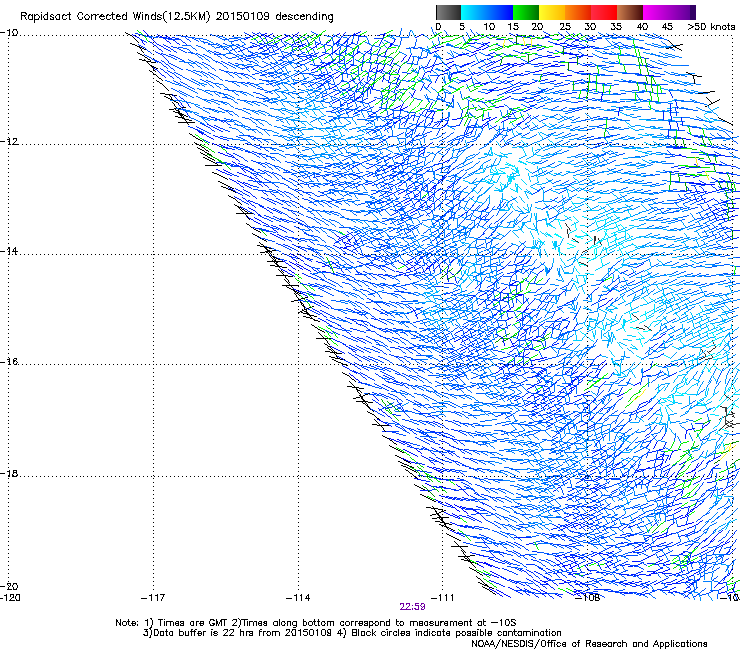740x650 pixels.
Task: Click the '-12' latitude axis label
Action: pyautogui.click(x=9, y=142)
